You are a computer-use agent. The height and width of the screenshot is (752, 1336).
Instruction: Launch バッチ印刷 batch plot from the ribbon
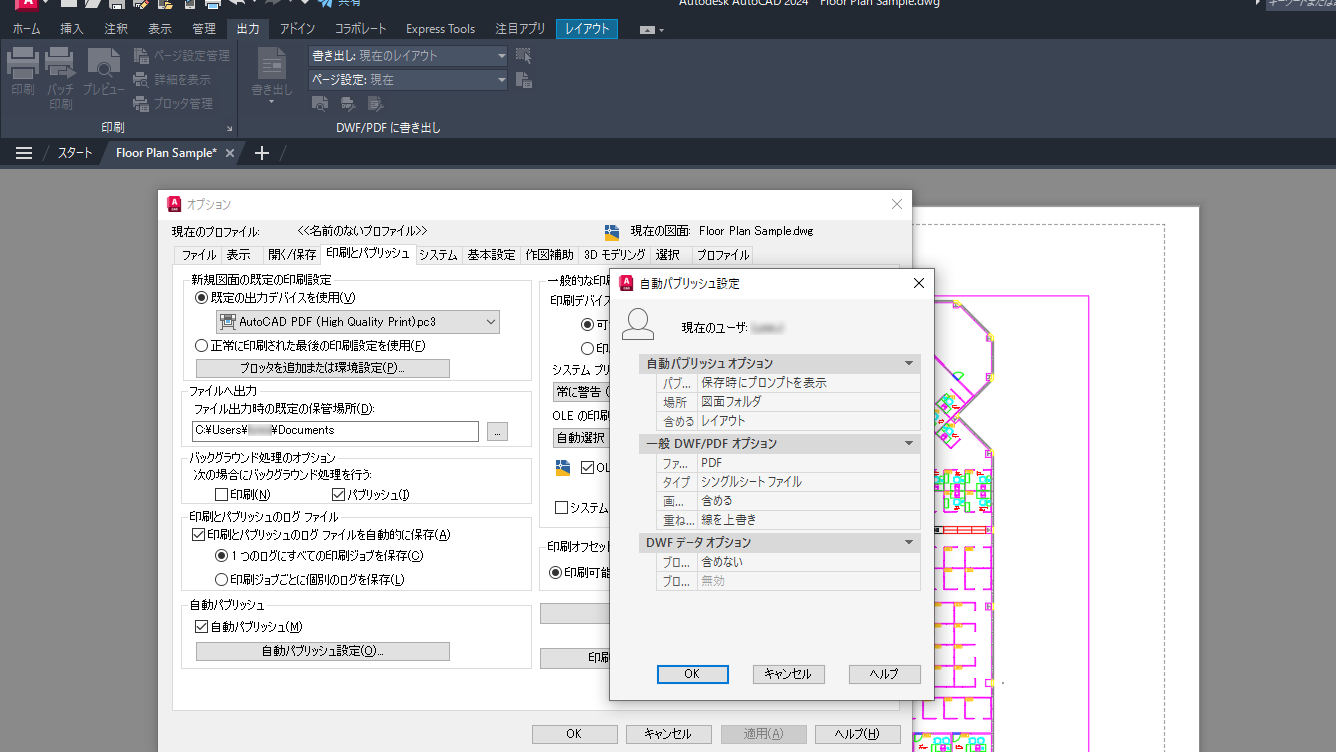point(60,77)
